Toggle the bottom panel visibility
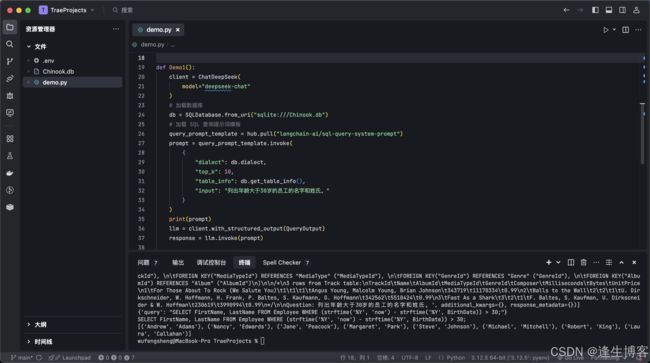Image resolution: width=650 pixels, height=363 pixels. point(609,10)
